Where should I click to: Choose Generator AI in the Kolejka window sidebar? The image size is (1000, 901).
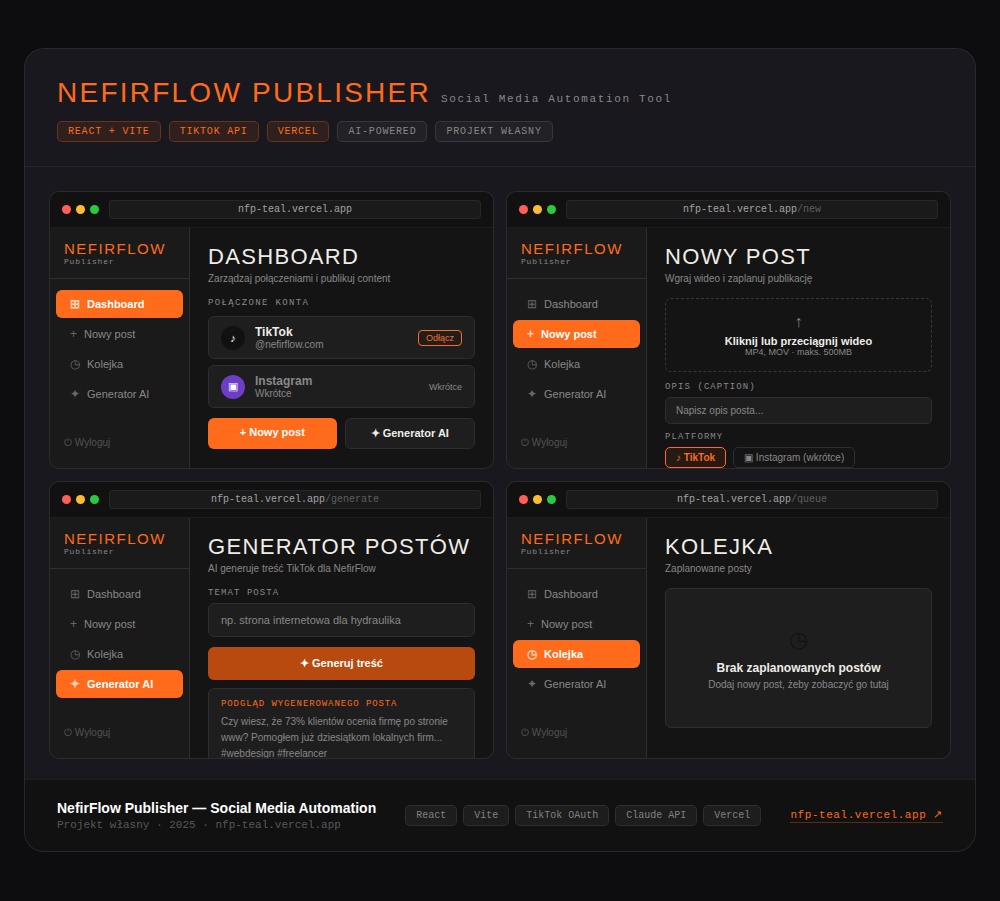pyautogui.click(x=576, y=684)
